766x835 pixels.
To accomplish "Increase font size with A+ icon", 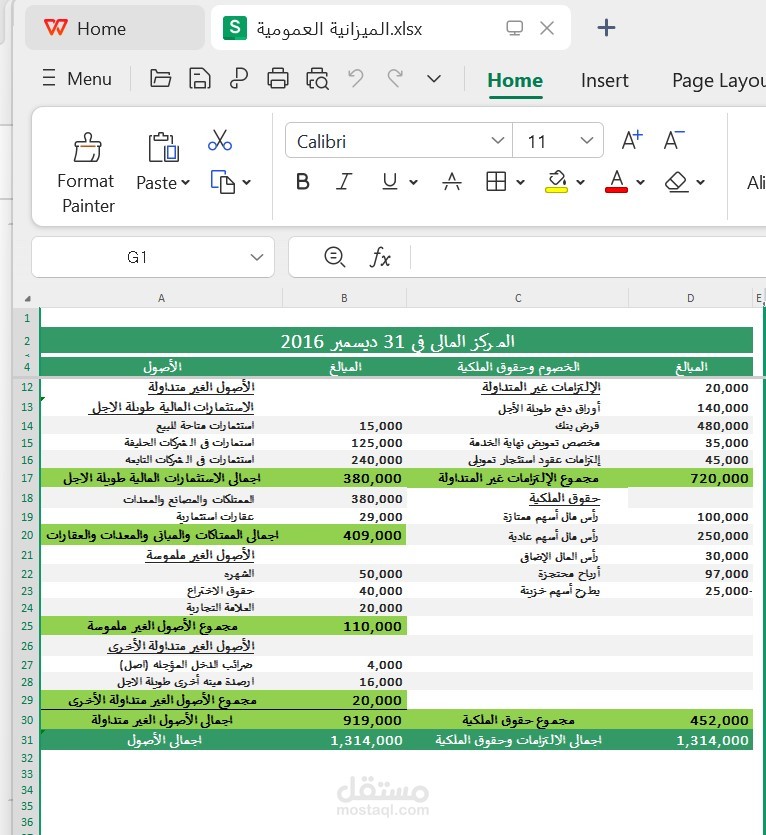I will (x=632, y=141).
